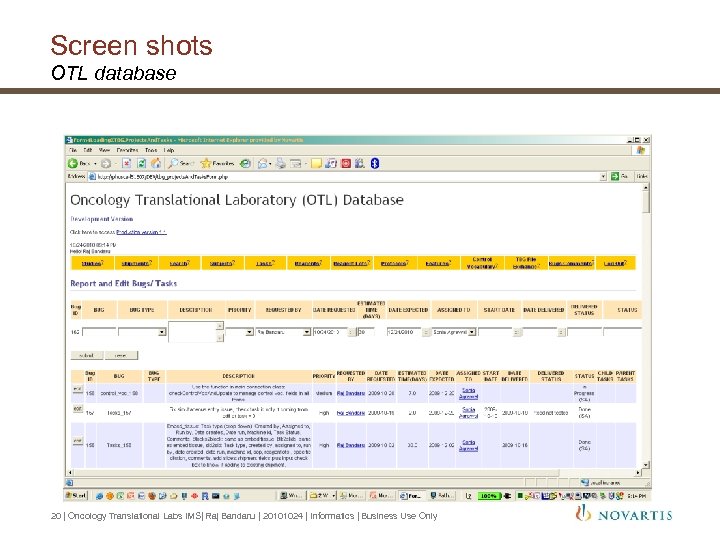Open the Help menu
720x540 pixels.
169,150
